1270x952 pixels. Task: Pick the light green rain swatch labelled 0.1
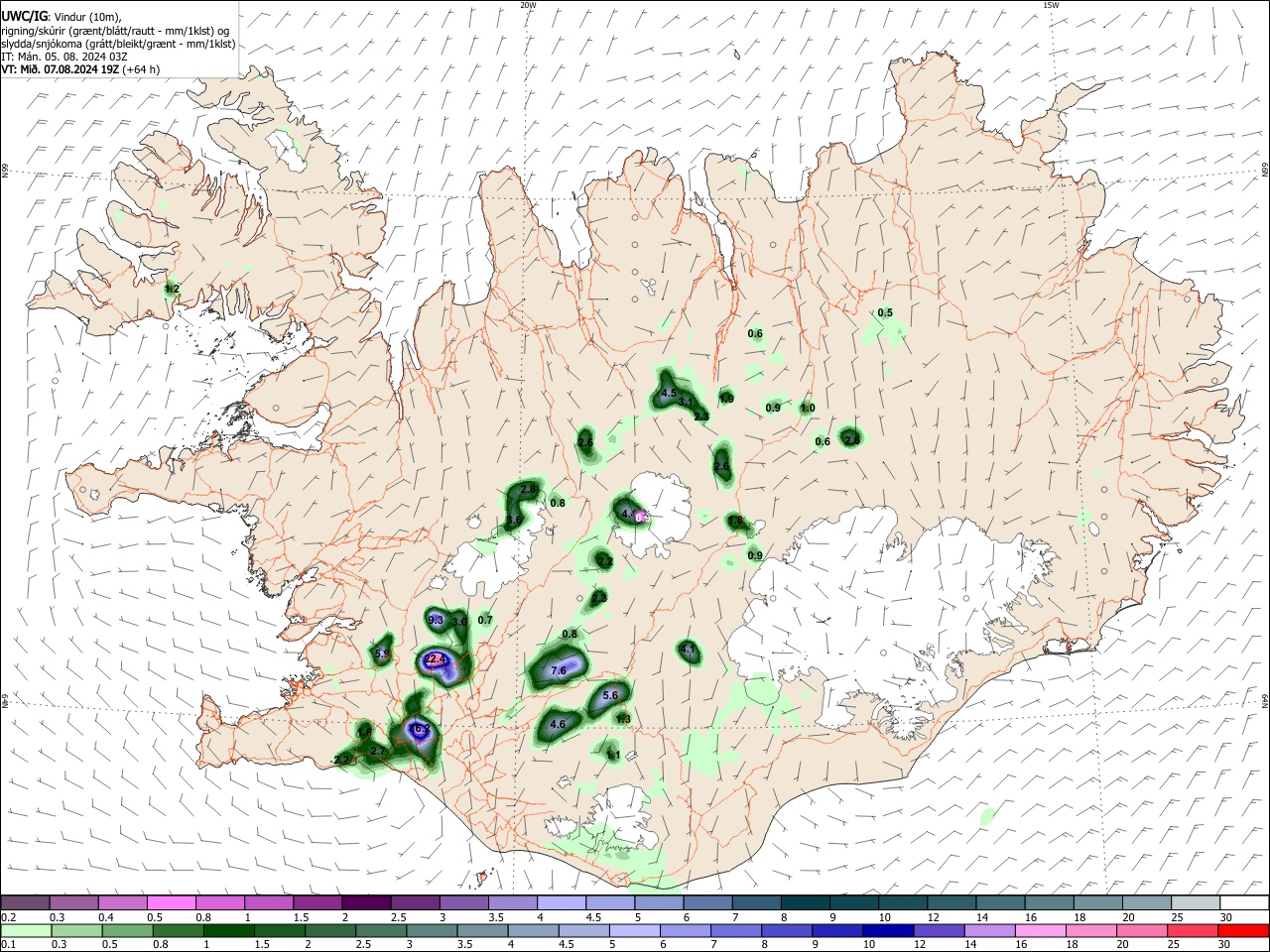click(26, 931)
